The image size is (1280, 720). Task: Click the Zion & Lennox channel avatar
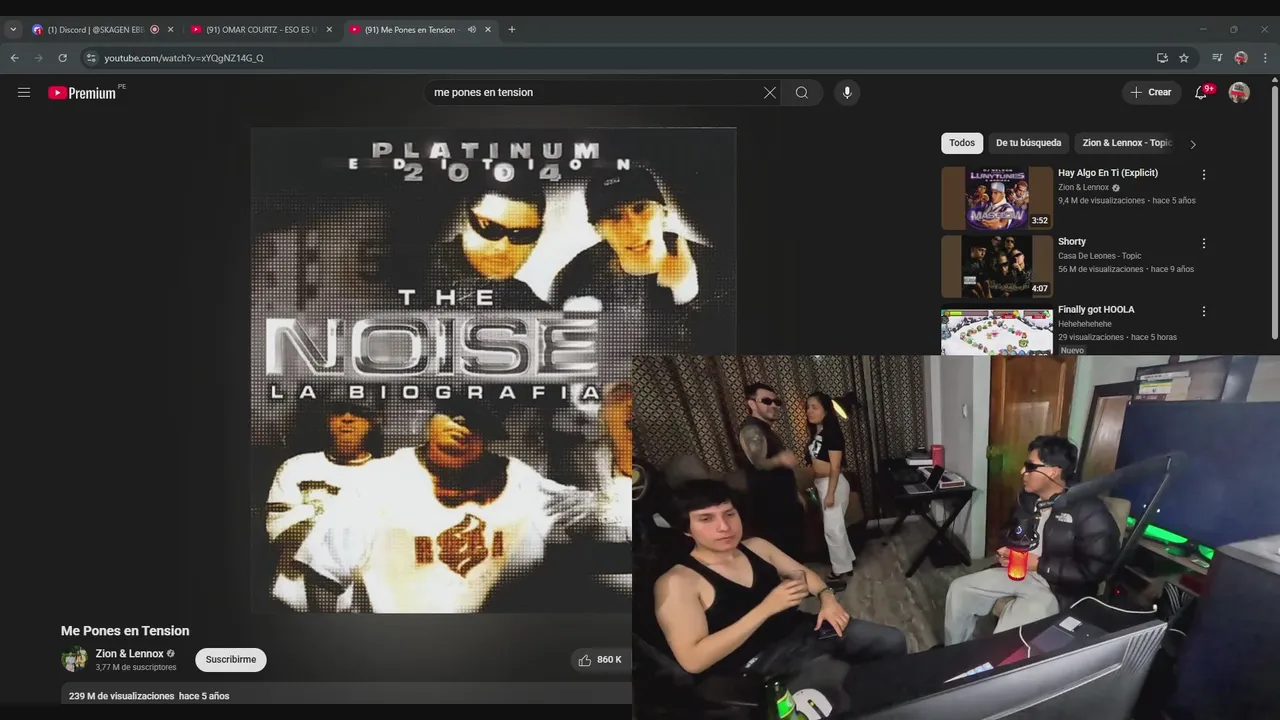pyautogui.click(x=74, y=659)
